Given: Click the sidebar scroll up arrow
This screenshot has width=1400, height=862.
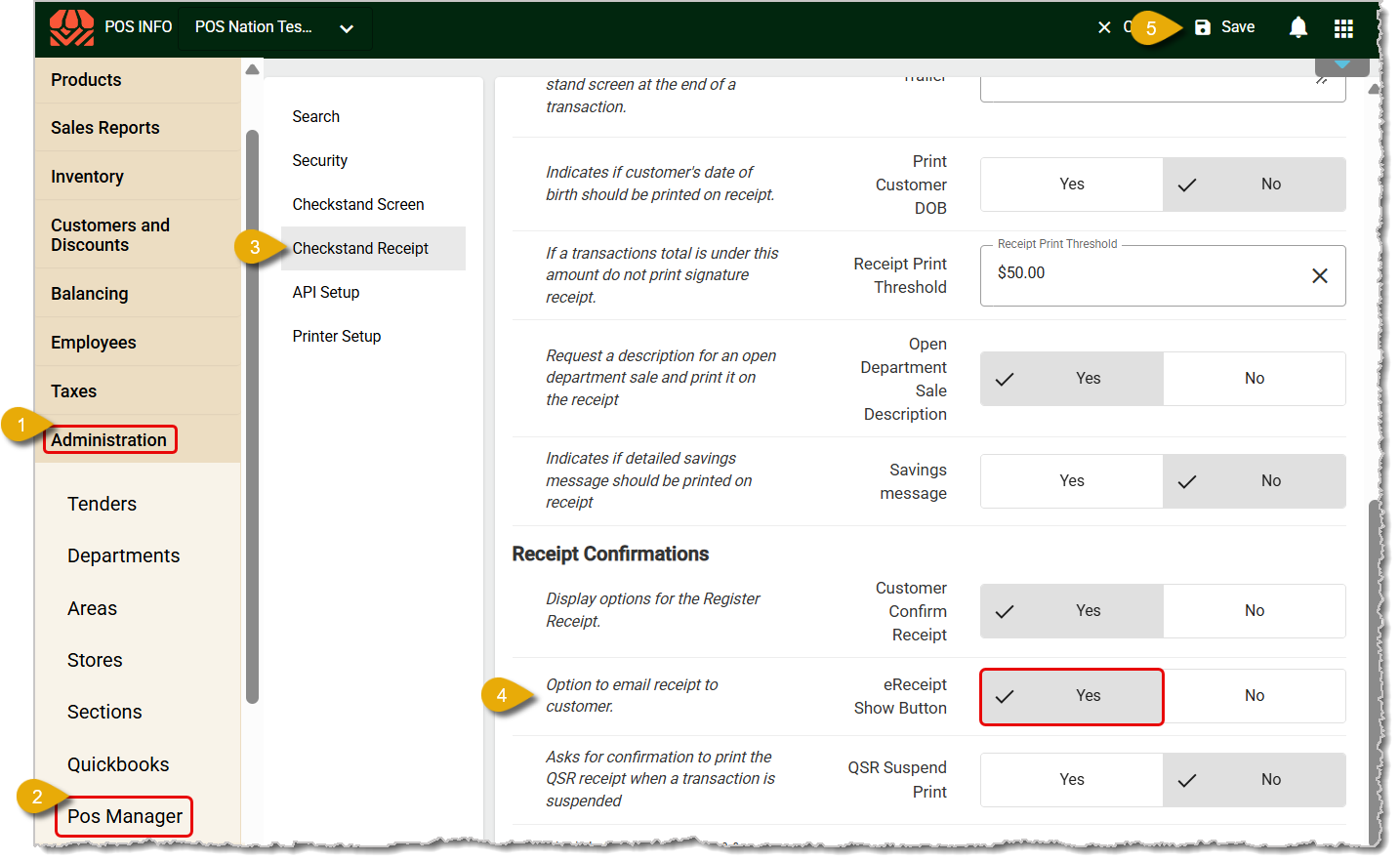Looking at the screenshot, I should click(252, 69).
